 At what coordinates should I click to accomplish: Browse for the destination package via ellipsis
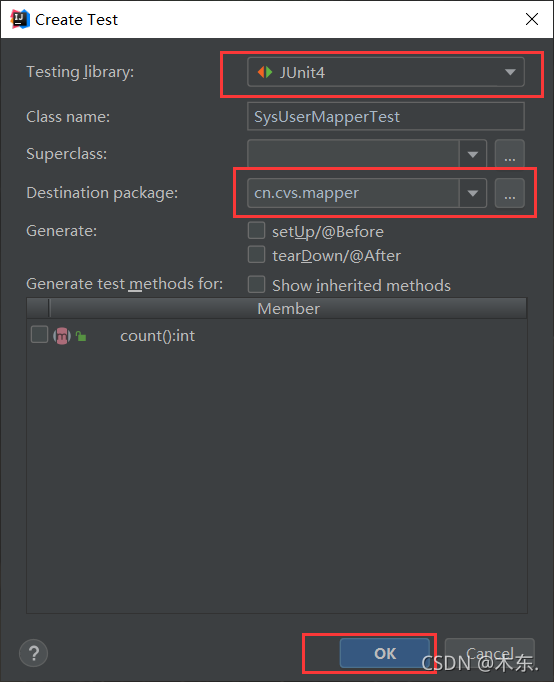(510, 193)
